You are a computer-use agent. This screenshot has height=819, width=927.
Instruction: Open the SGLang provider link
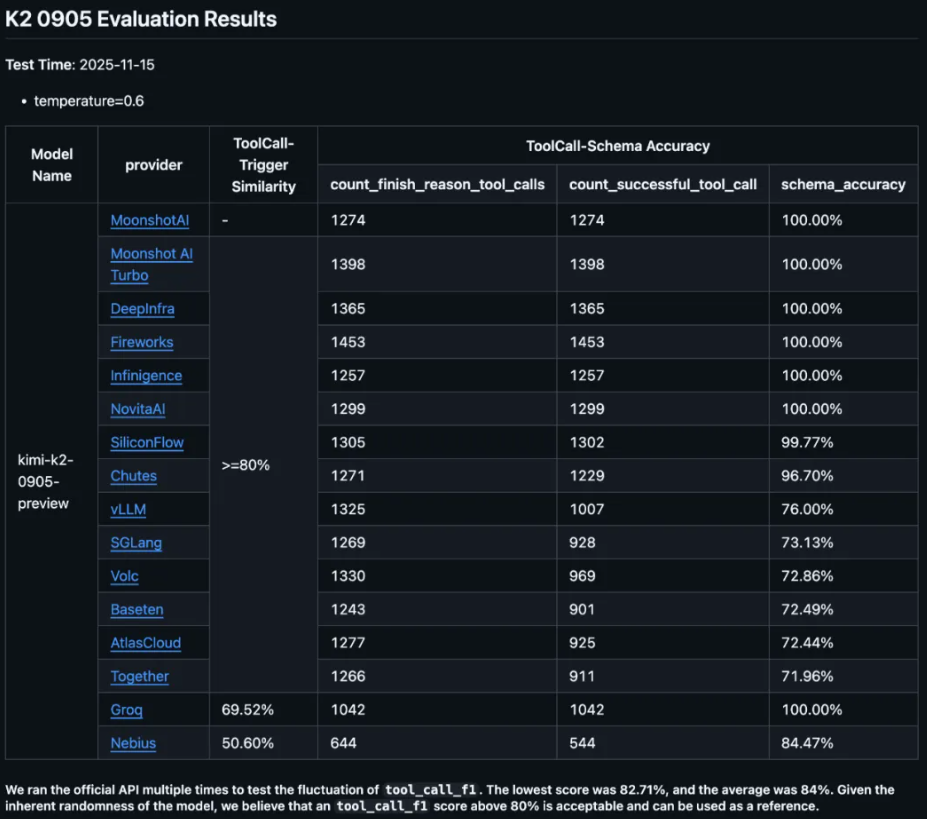click(x=136, y=543)
